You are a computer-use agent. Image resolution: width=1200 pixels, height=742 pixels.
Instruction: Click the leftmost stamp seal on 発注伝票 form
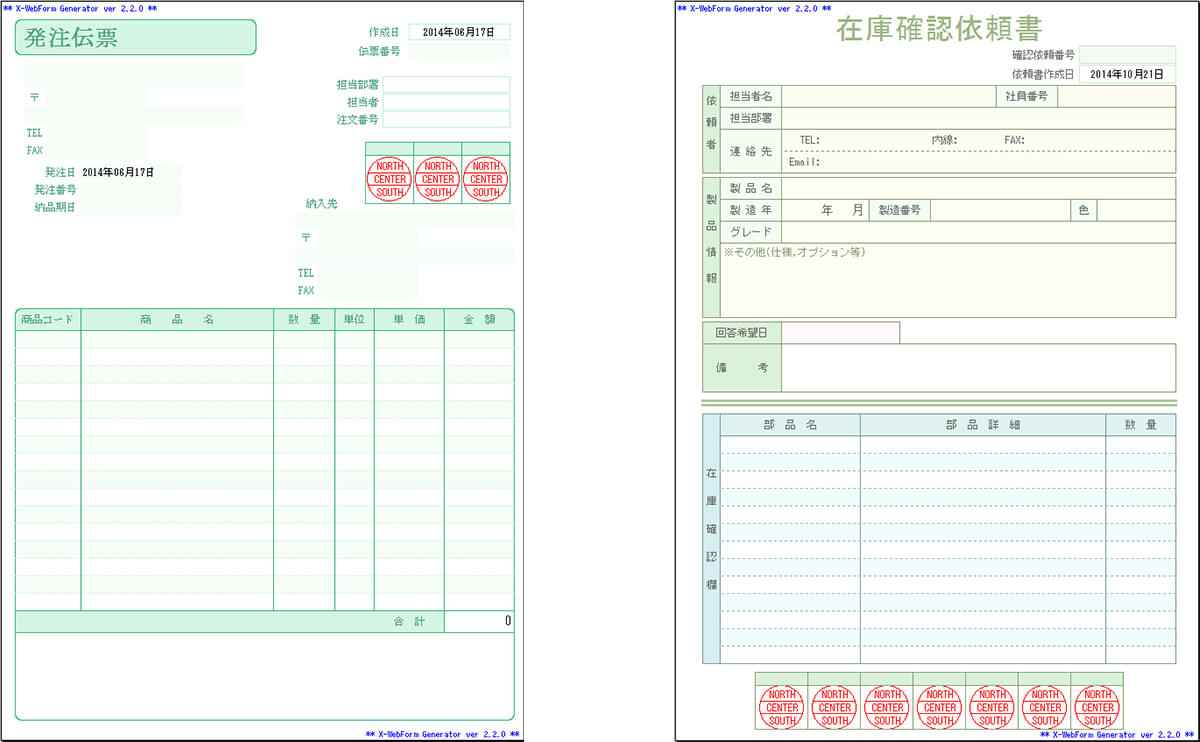click(x=389, y=180)
